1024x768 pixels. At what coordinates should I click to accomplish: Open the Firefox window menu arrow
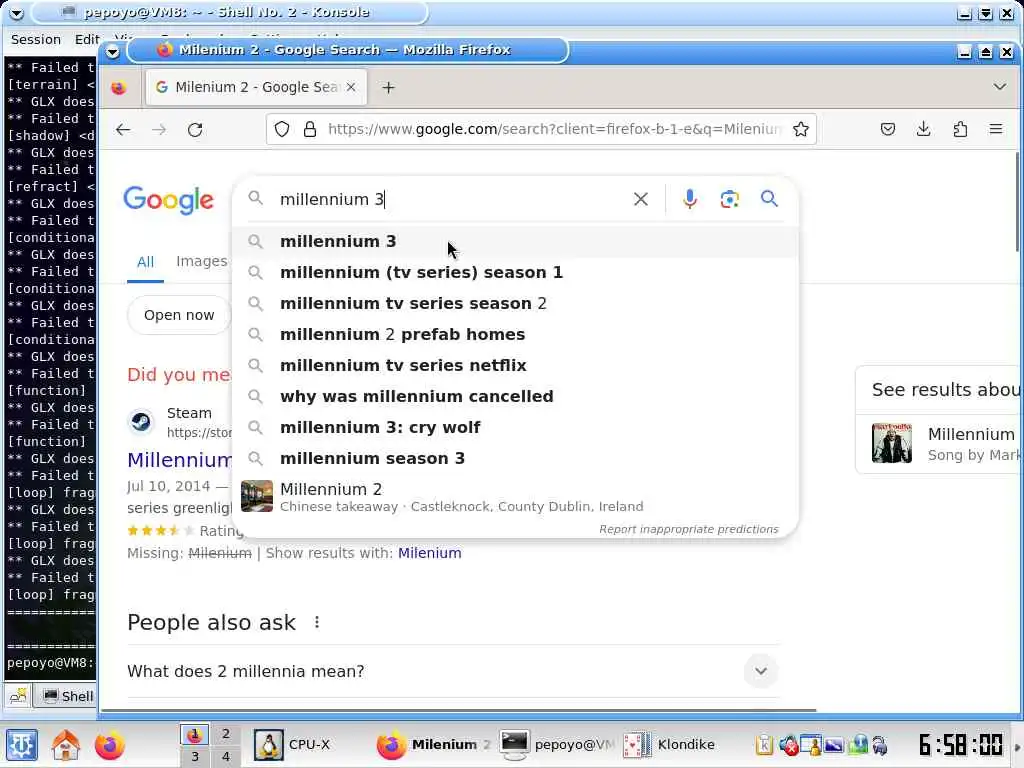(112, 52)
